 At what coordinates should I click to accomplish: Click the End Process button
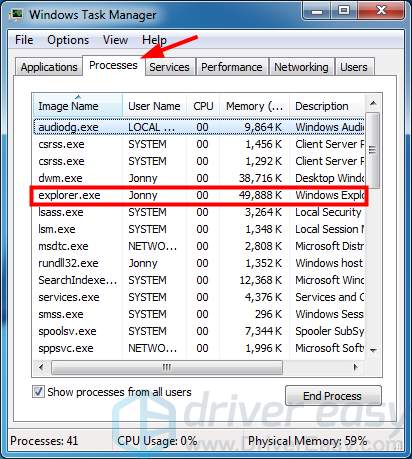point(333,396)
